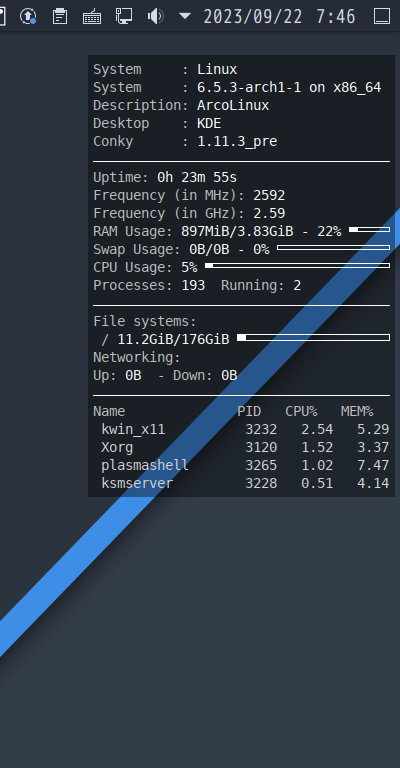Viewport: 400px width, 768px height.
Task: Click the ksmserver process name
Action: tap(137, 483)
